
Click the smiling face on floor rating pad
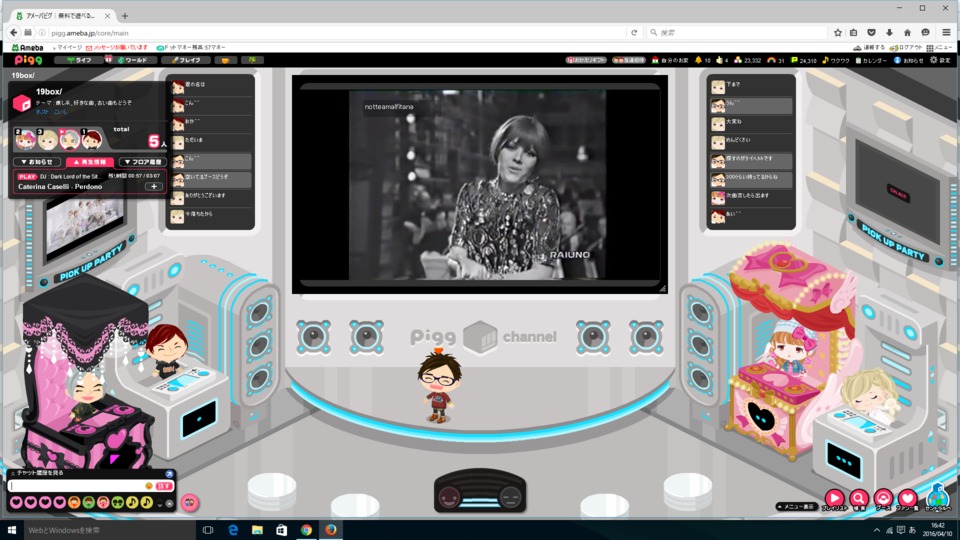coord(449,497)
